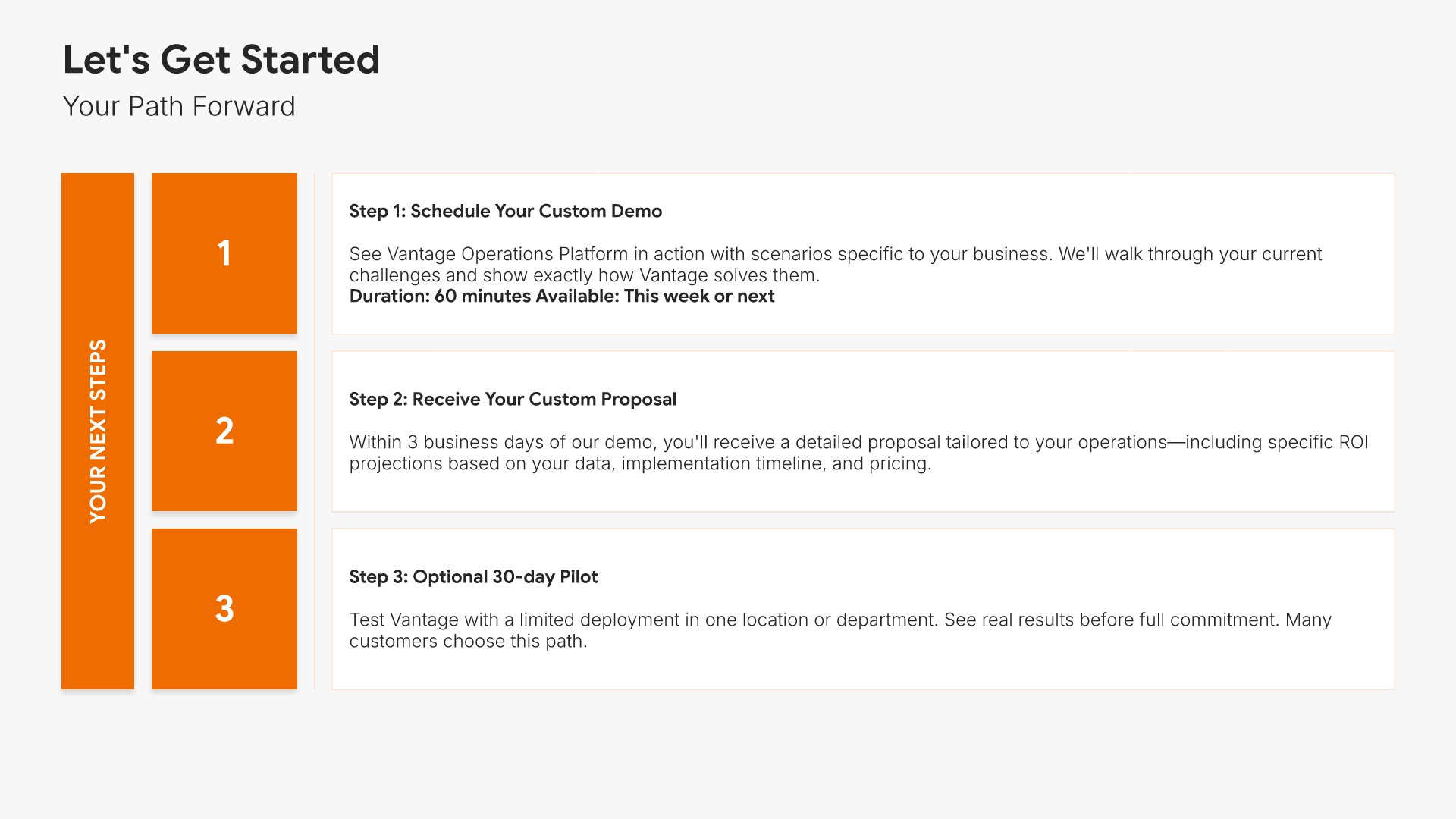Select the Step 3 pilot description text
The width and height of the screenshot is (1456, 819).
click(839, 630)
